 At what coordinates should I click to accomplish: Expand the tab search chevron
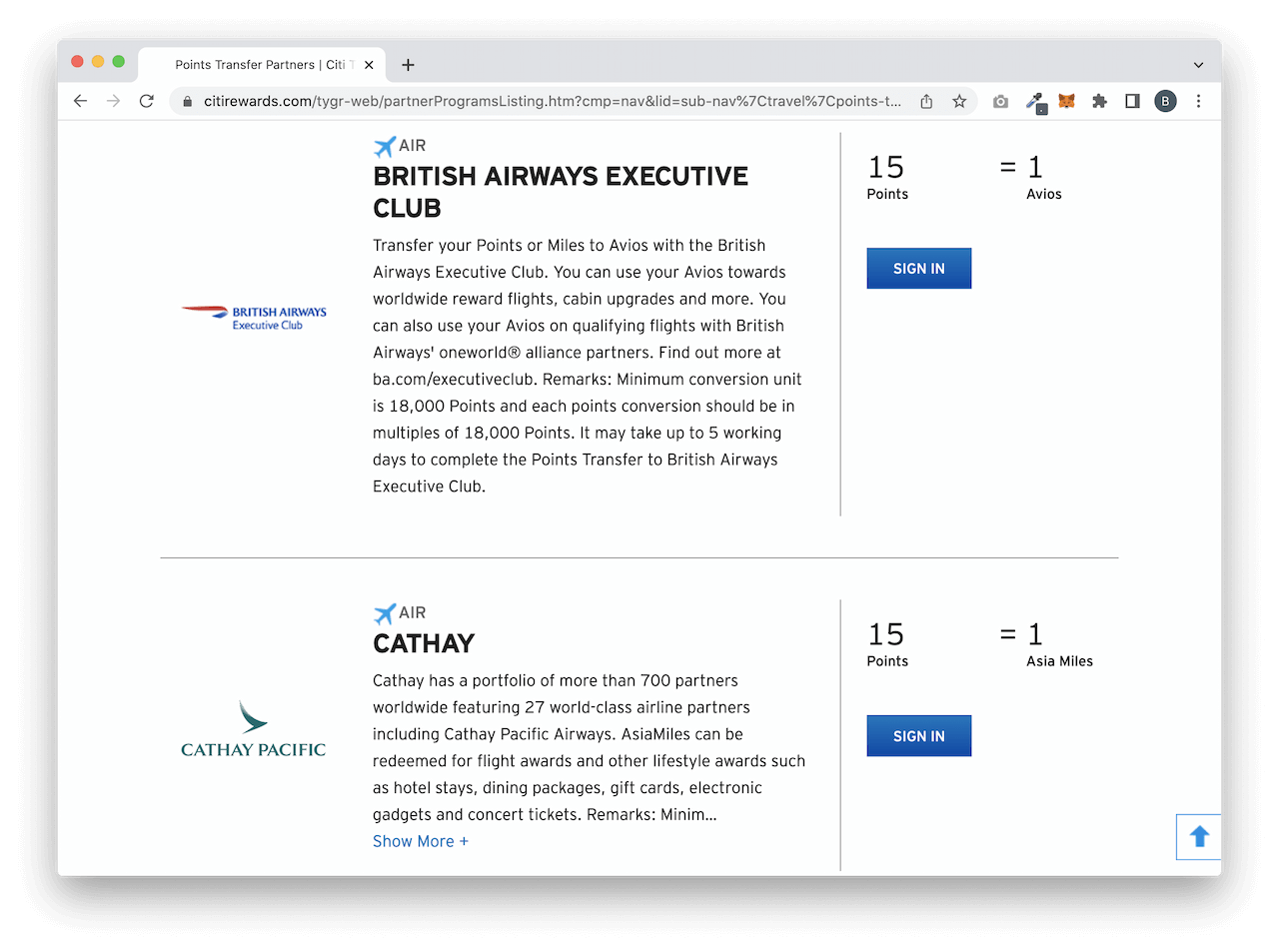(1198, 65)
